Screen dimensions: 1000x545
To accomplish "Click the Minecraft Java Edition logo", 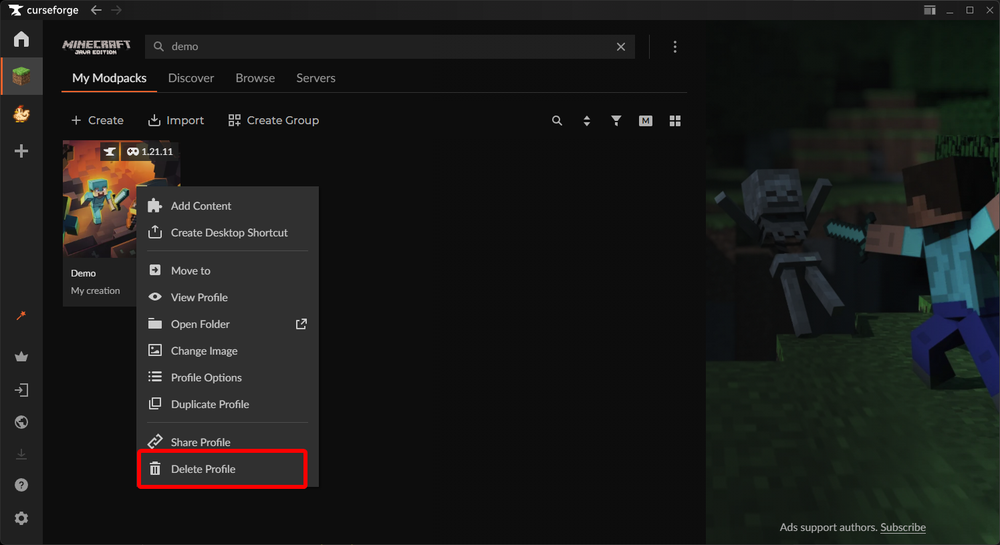I will (96, 47).
